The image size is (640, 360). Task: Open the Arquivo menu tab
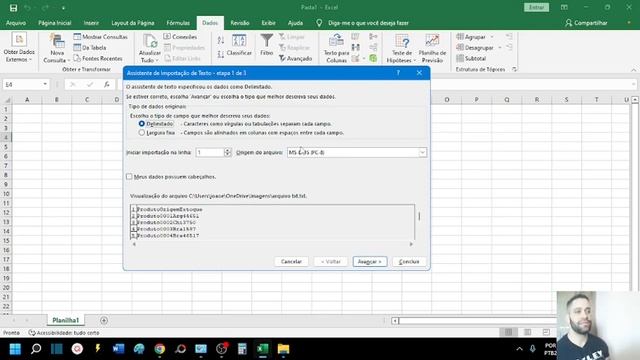point(16,23)
